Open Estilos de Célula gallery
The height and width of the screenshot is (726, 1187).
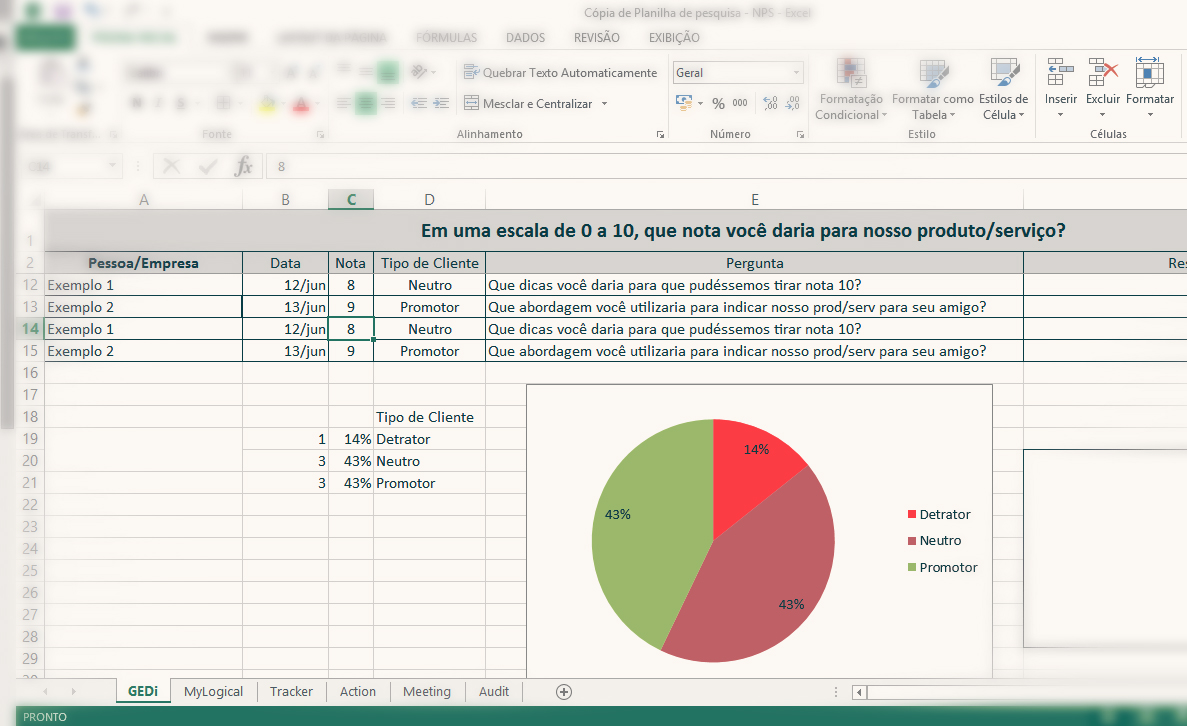point(1003,75)
